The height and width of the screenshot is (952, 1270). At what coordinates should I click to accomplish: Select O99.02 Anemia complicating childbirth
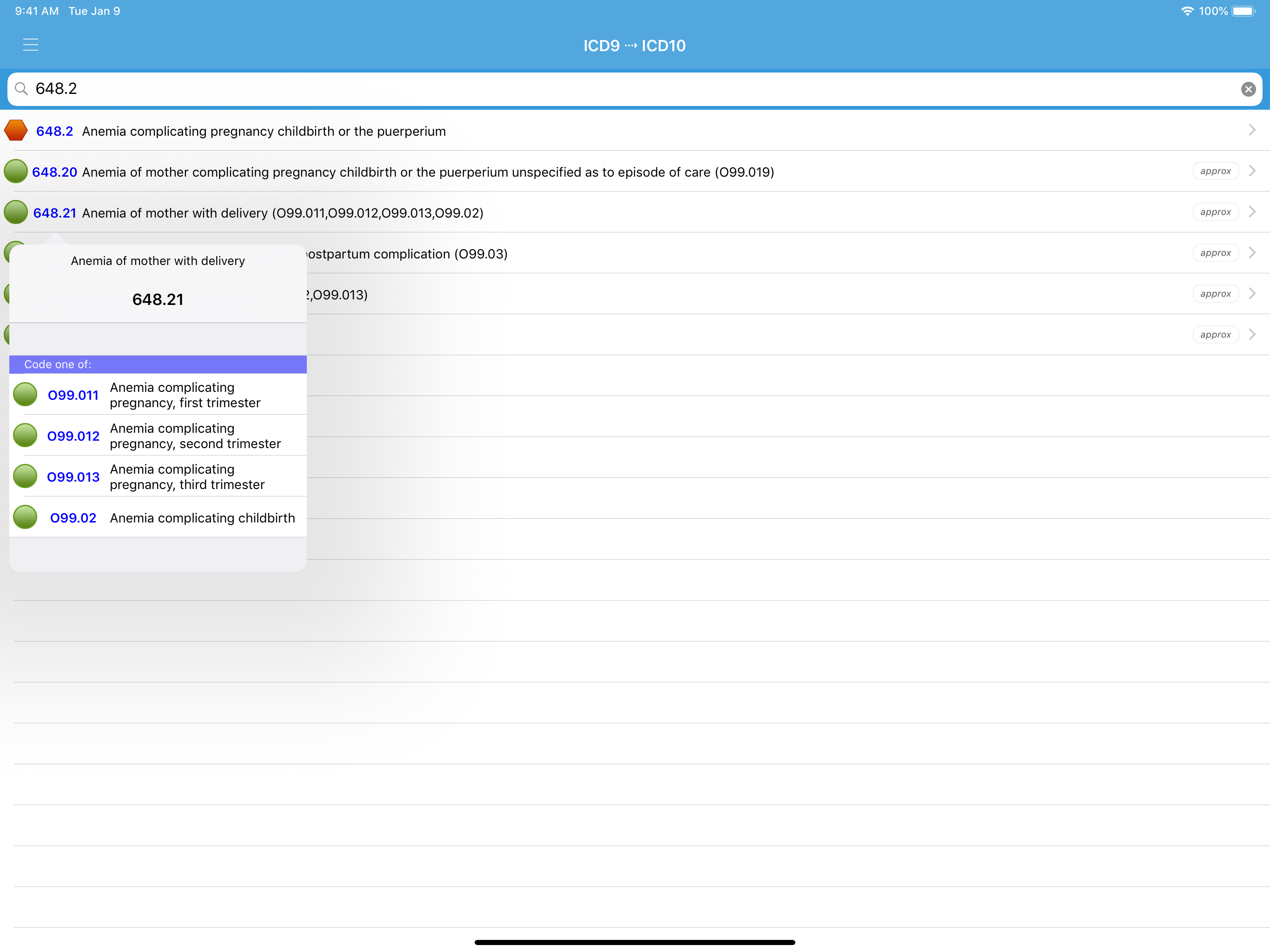[x=202, y=518]
